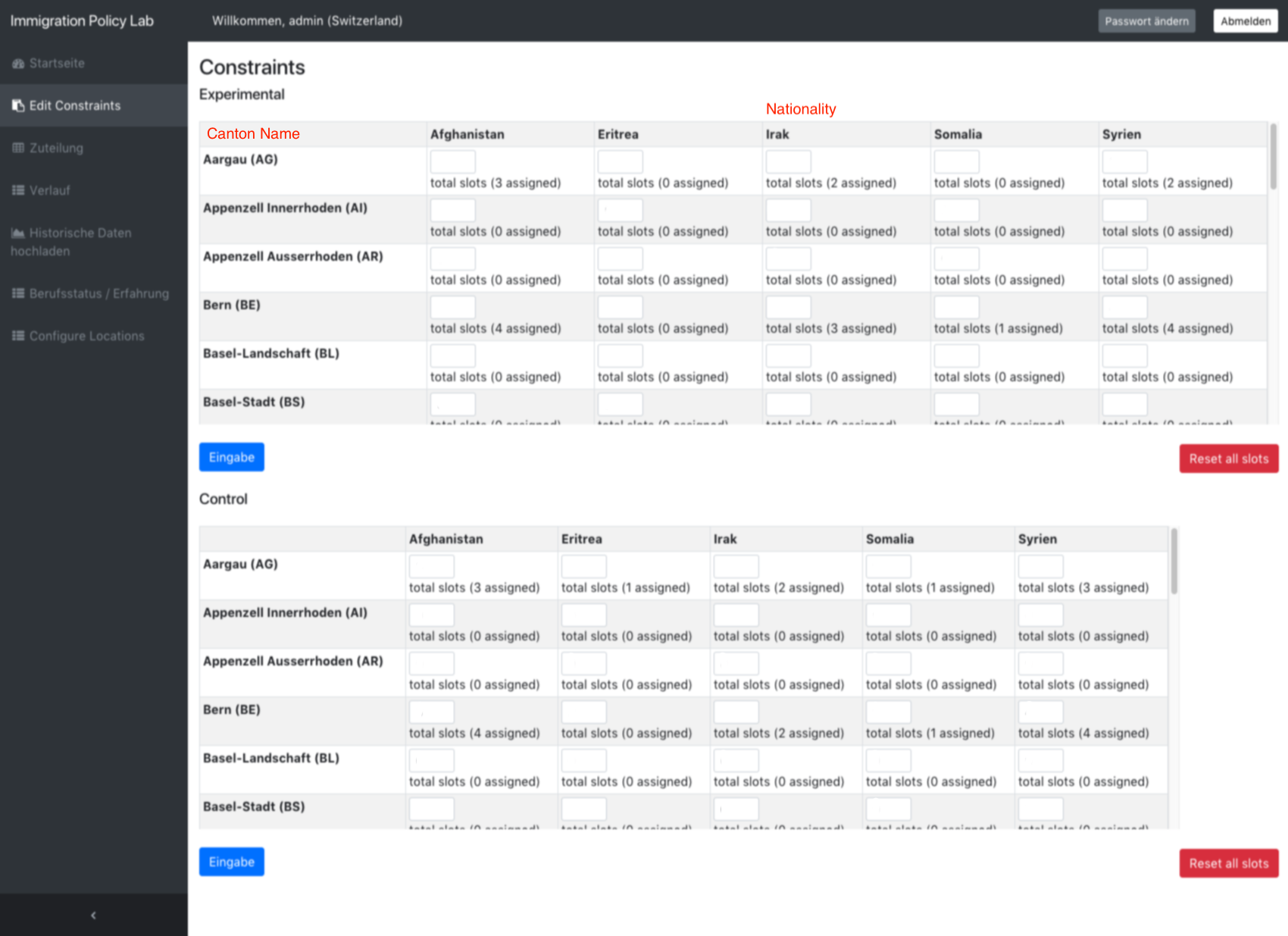
Task: Click the Experimental table vertical scrollbar
Action: pos(1273,158)
